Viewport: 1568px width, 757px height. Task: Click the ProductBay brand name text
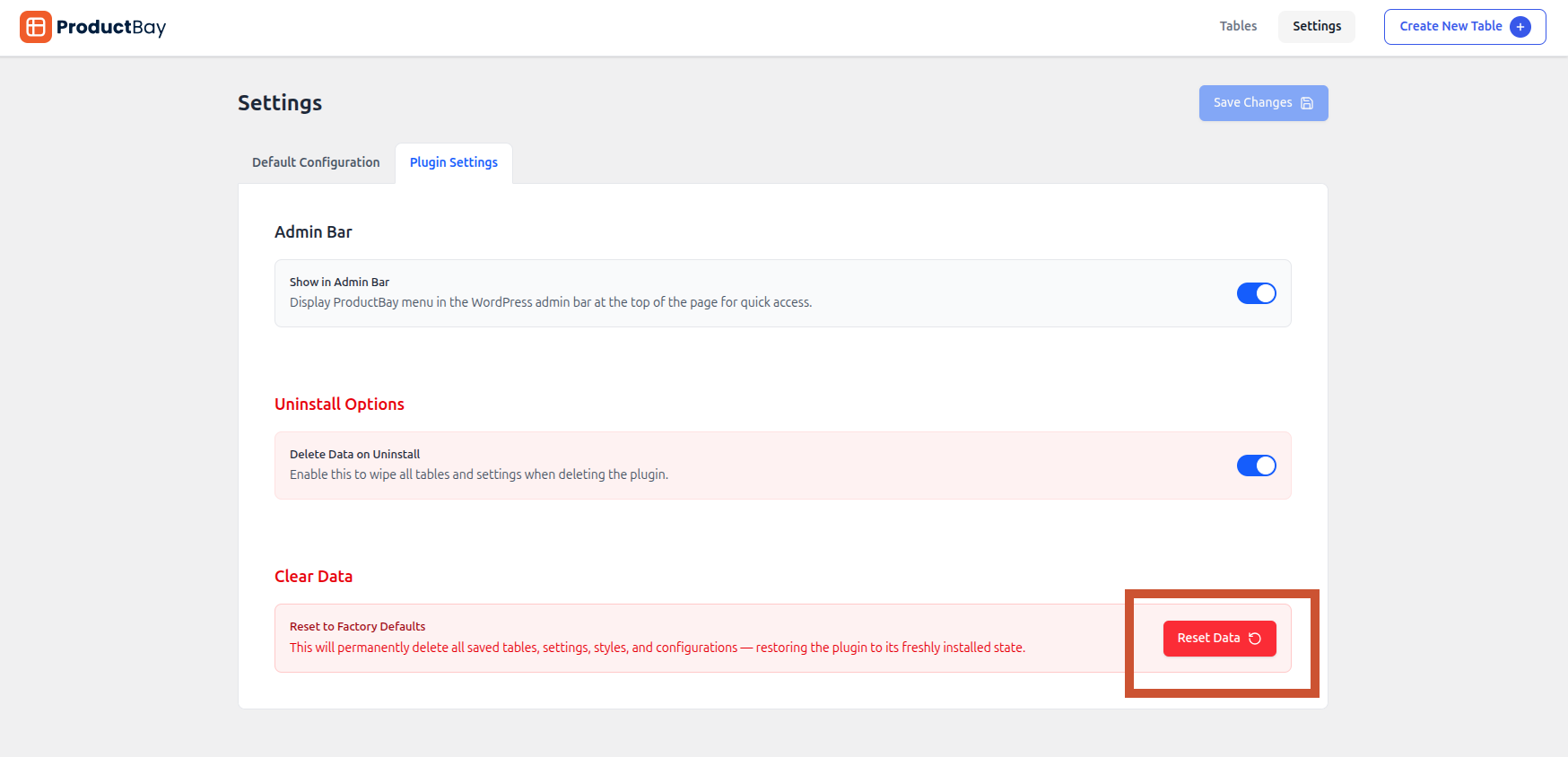[111, 27]
